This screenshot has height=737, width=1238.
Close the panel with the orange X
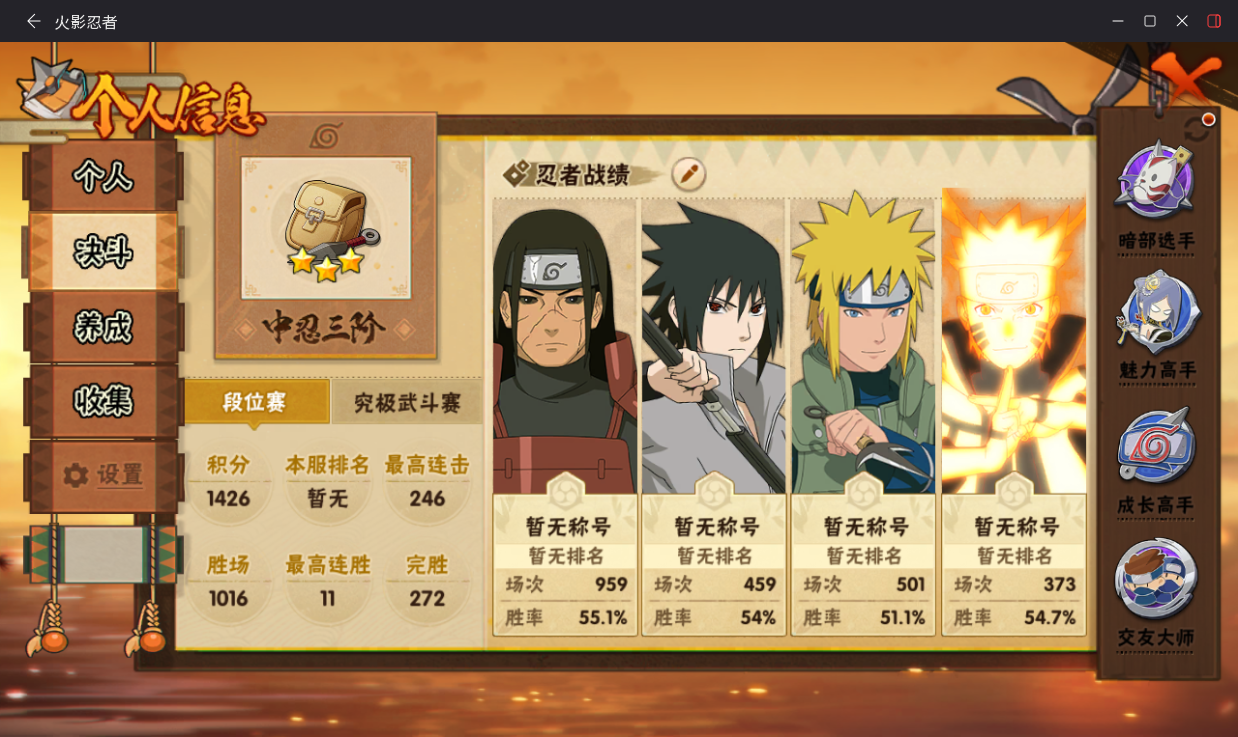(1186, 79)
